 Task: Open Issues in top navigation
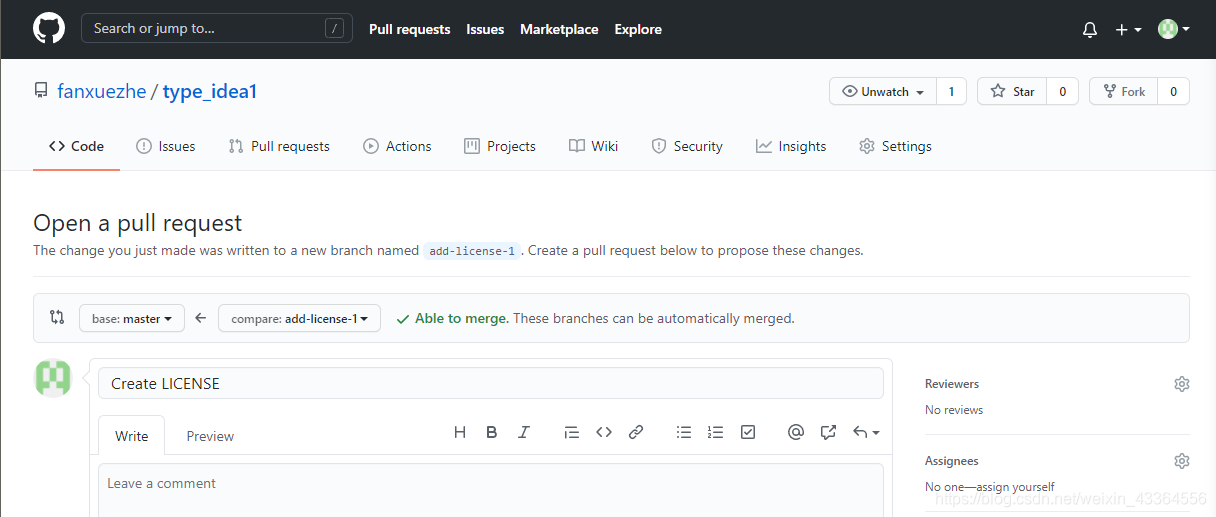click(485, 29)
